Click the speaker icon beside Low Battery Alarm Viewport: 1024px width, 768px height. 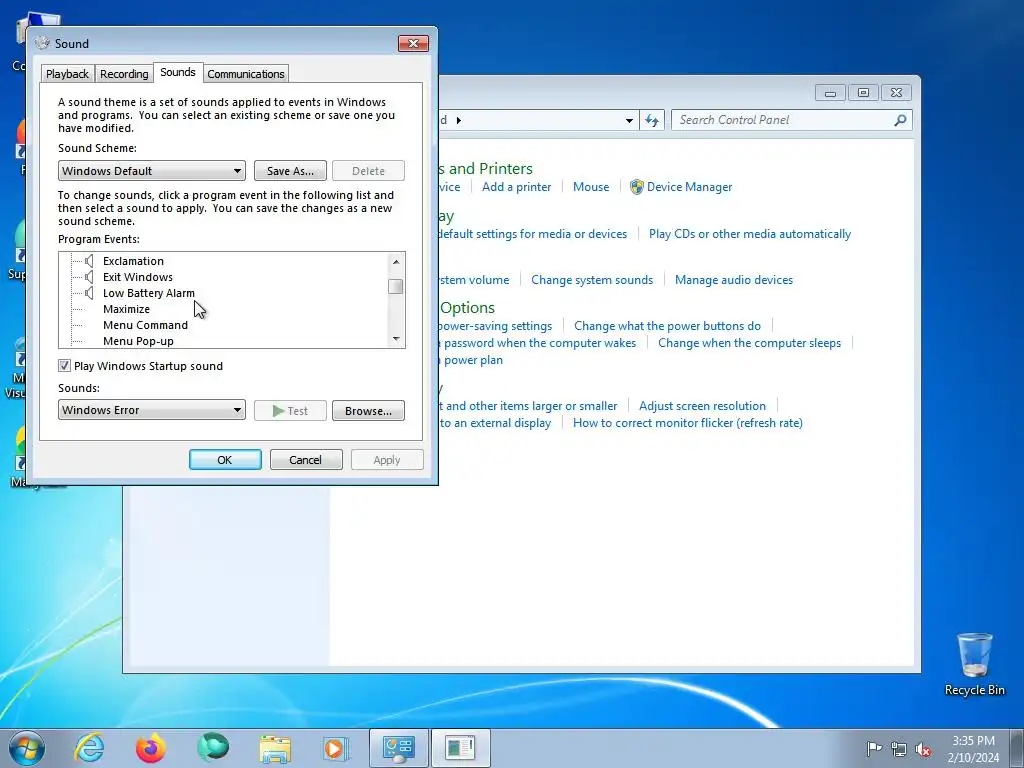coord(89,293)
